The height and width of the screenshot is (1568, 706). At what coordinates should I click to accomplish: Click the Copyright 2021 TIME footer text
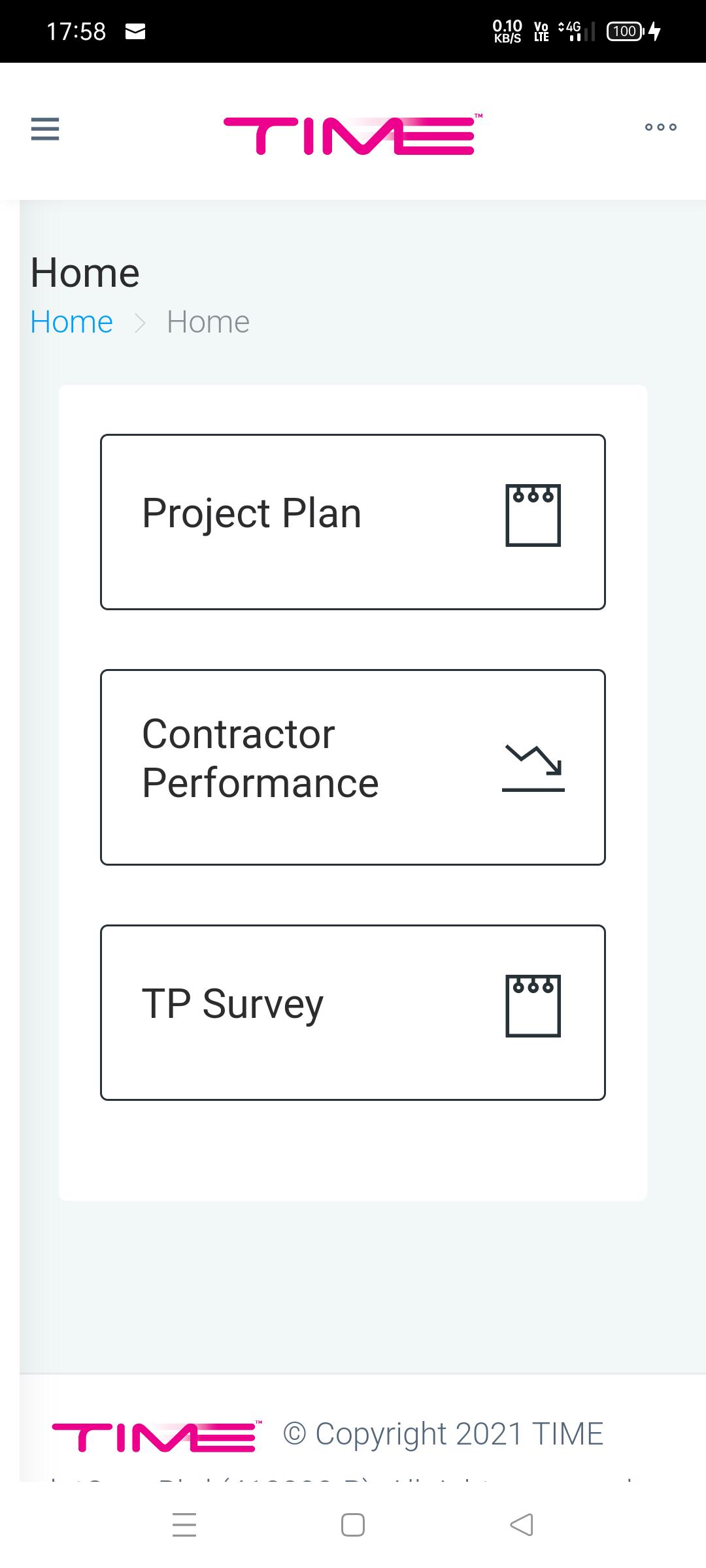pyautogui.click(x=443, y=1434)
